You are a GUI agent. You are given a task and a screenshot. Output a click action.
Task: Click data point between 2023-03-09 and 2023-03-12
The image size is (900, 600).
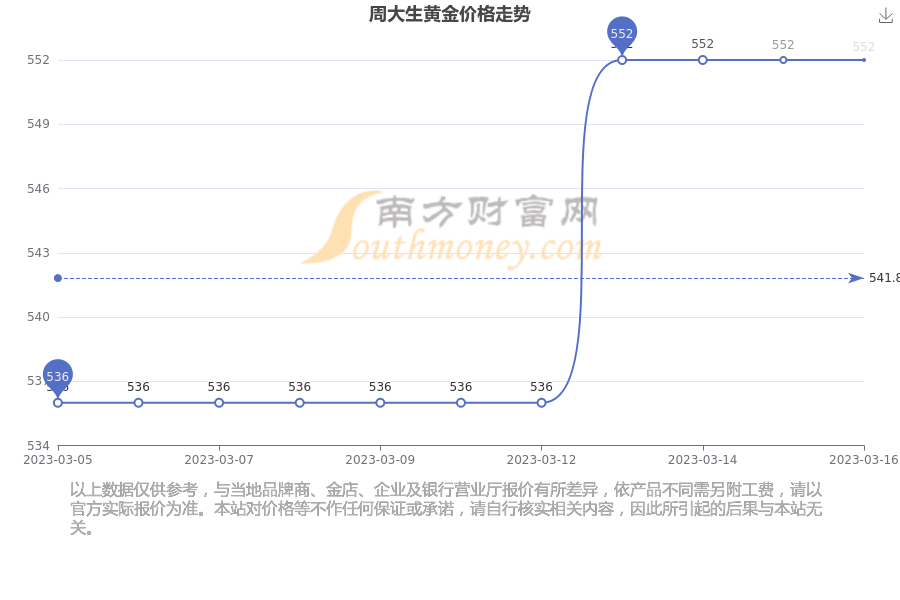click(461, 403)
